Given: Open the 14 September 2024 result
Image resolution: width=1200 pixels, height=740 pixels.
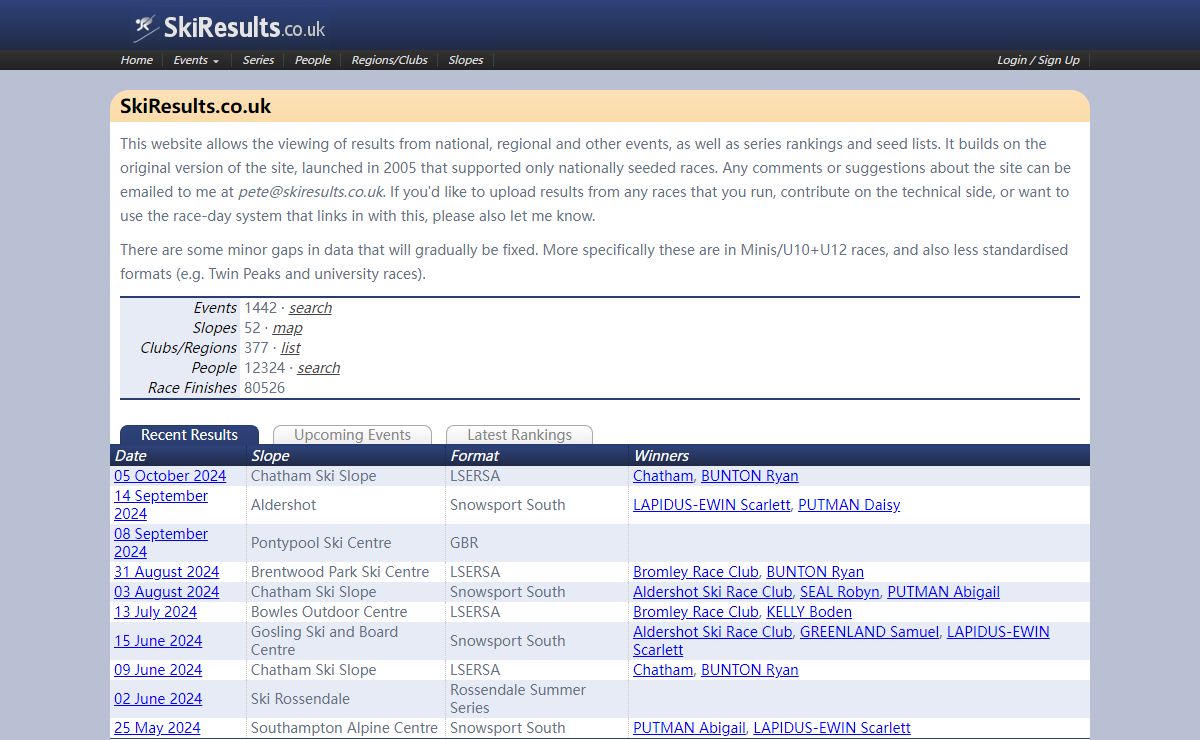Looking at the screenshot, I should (161, 505).
